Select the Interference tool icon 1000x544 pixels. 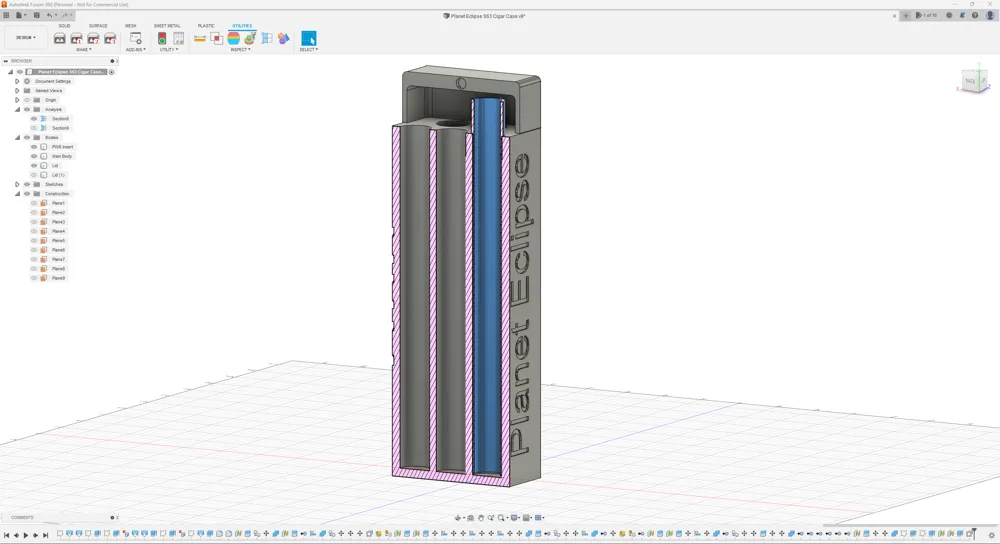pyautogui.click(x=217, y=39)
